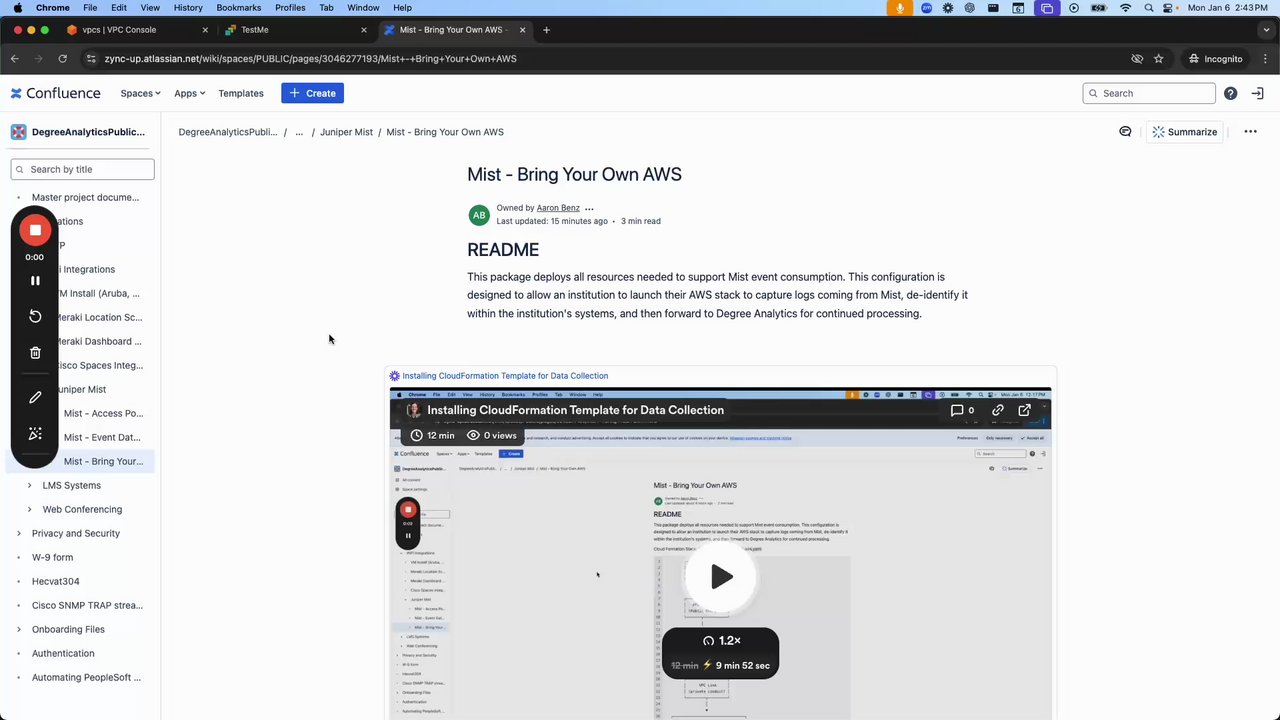Stop the Loom recording with the red button

click(x=35, y=230)
